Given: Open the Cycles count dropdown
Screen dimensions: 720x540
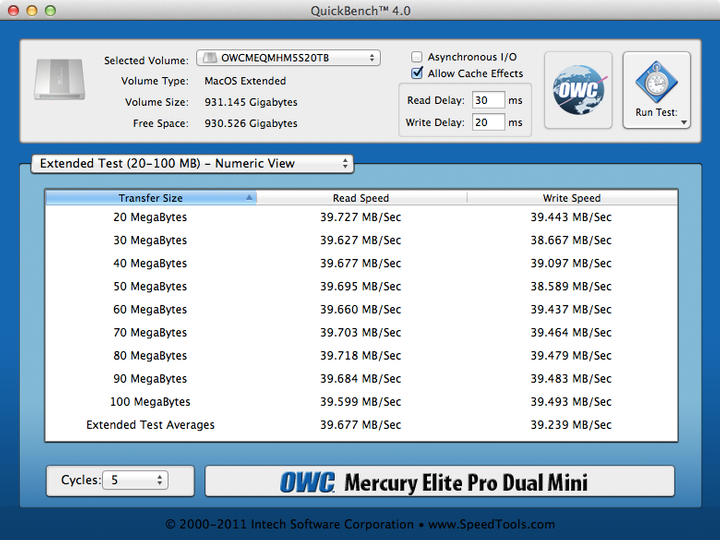Looking at the screenshot, I should point(135,480).
